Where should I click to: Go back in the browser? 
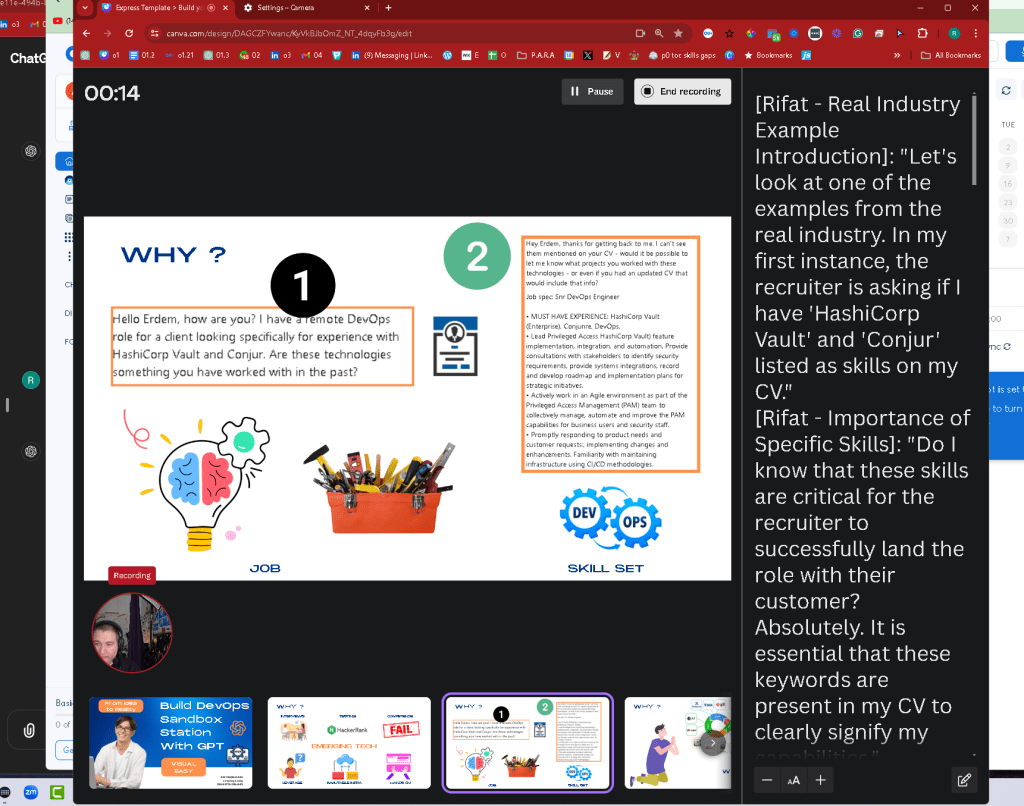[x=86, y=33]
